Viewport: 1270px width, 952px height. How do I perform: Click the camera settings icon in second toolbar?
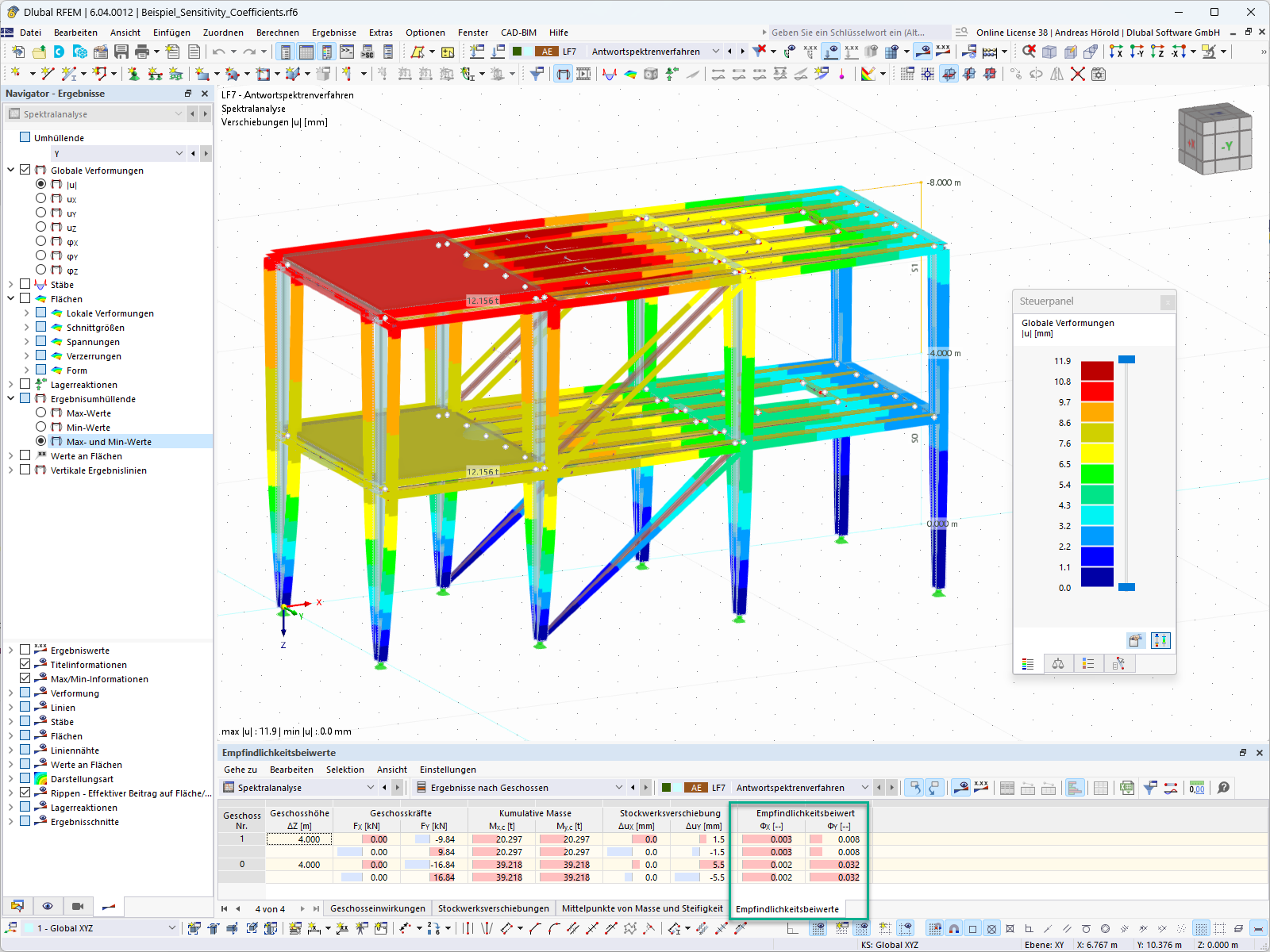point(1099,74)
